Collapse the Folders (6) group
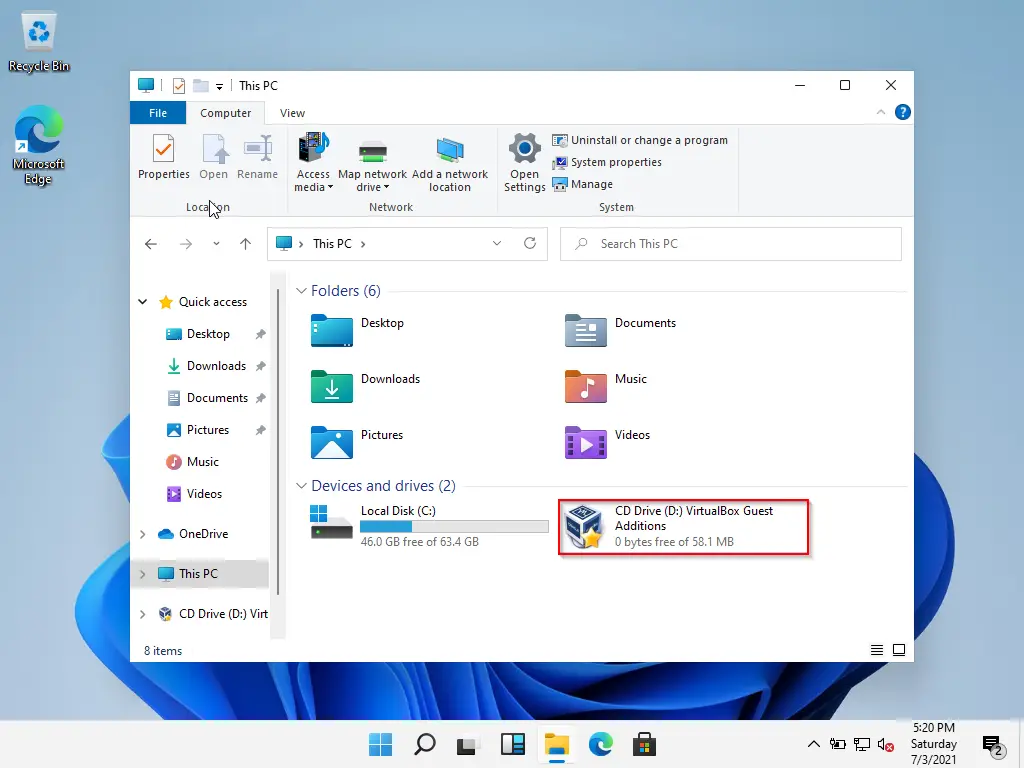This screenshot has width=1024, height=768. pyautogui.click(x=301, y=291)
